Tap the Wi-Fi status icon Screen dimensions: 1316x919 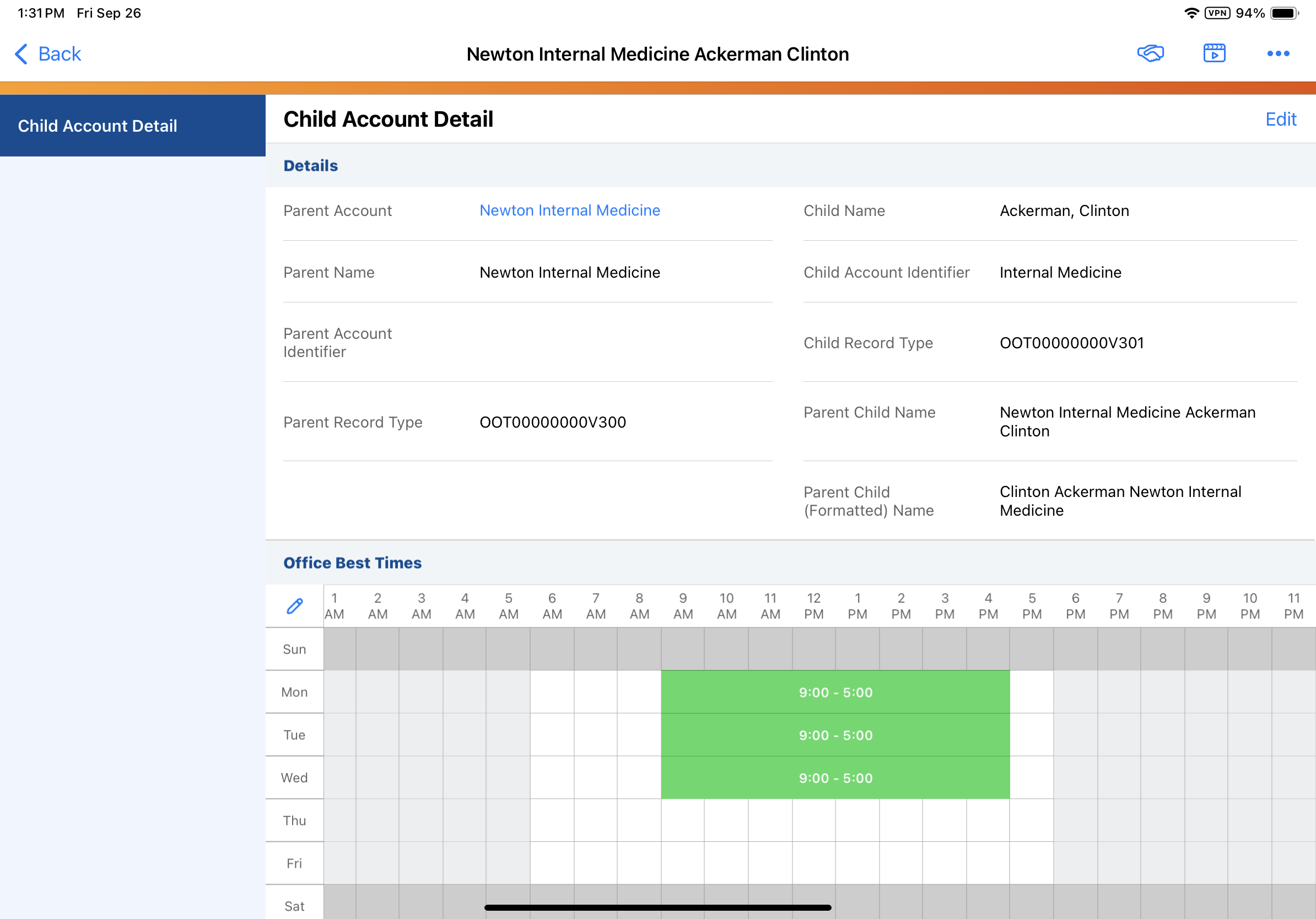1191,13
